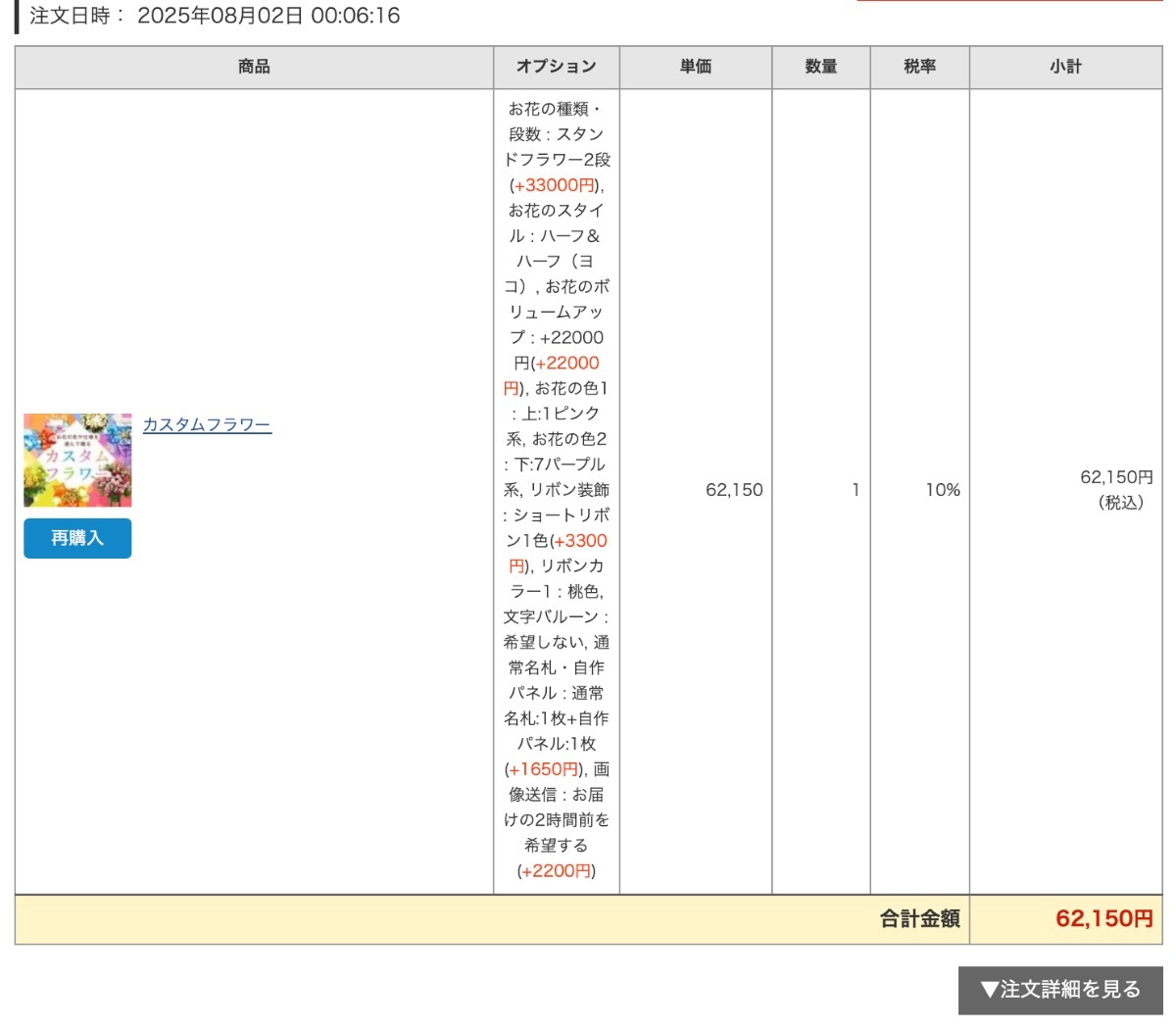Viewport: 1176px width, 1030px height.
Task: Click the quantity value 1
Action: 856,490
